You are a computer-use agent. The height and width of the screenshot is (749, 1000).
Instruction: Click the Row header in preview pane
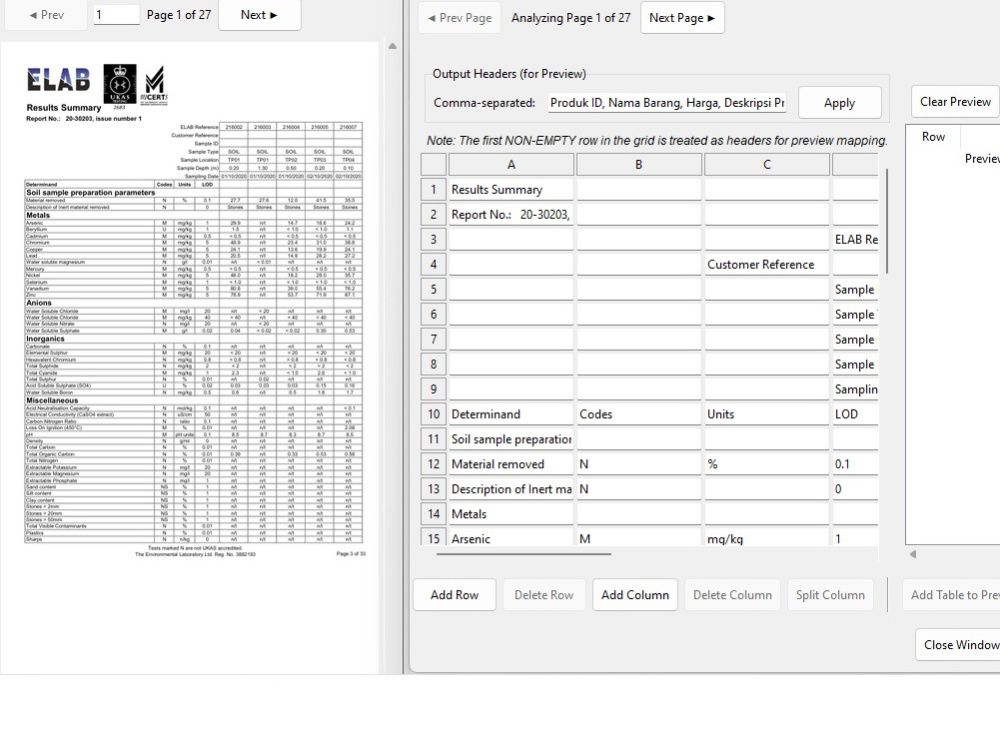tap(933, 137)
